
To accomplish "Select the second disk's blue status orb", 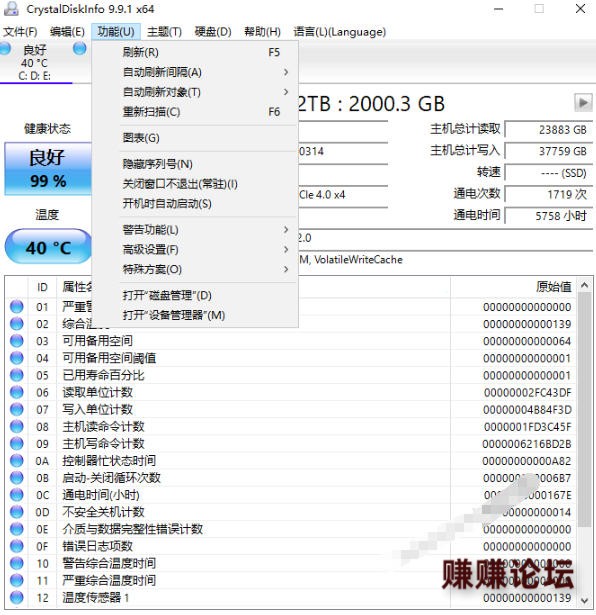I will point(80,49).
